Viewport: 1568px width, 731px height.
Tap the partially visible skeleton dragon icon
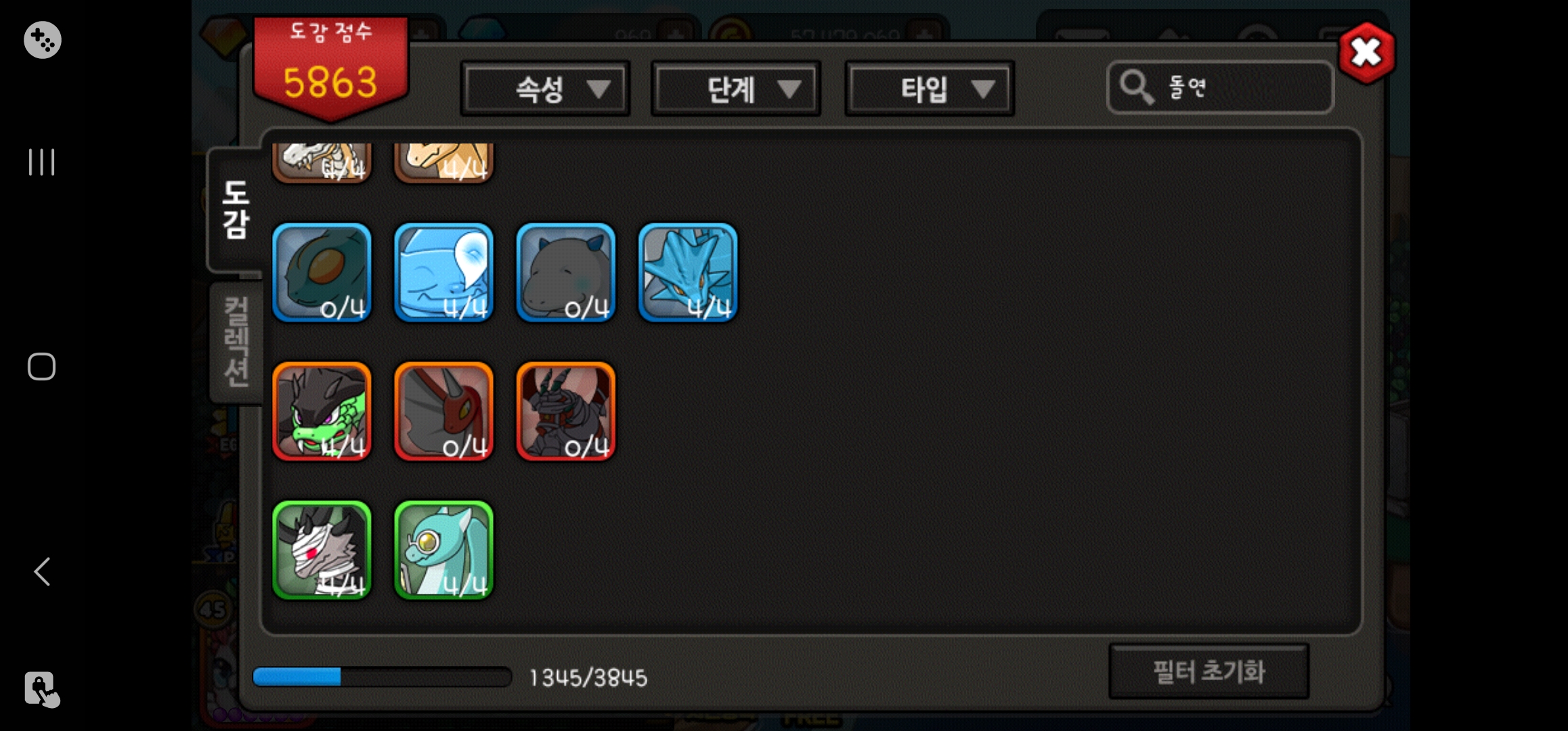tap(322, 162)
